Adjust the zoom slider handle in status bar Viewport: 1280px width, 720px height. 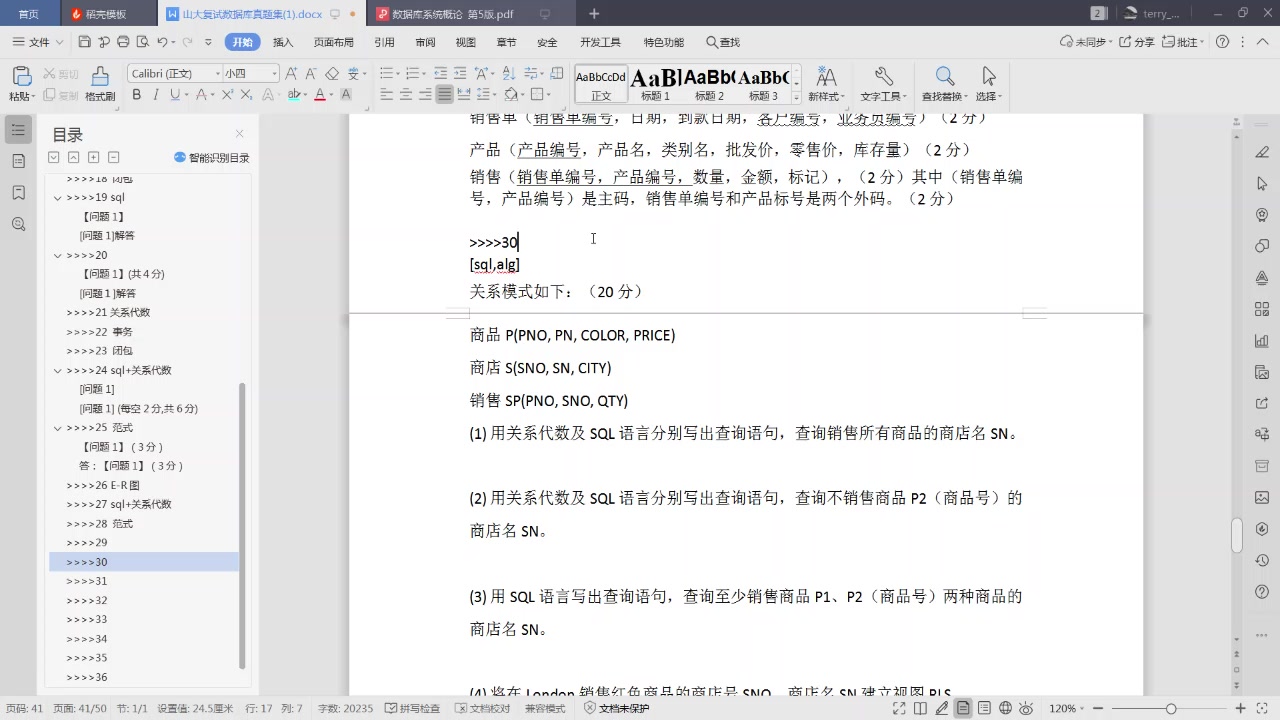(x=1171, y=708)
